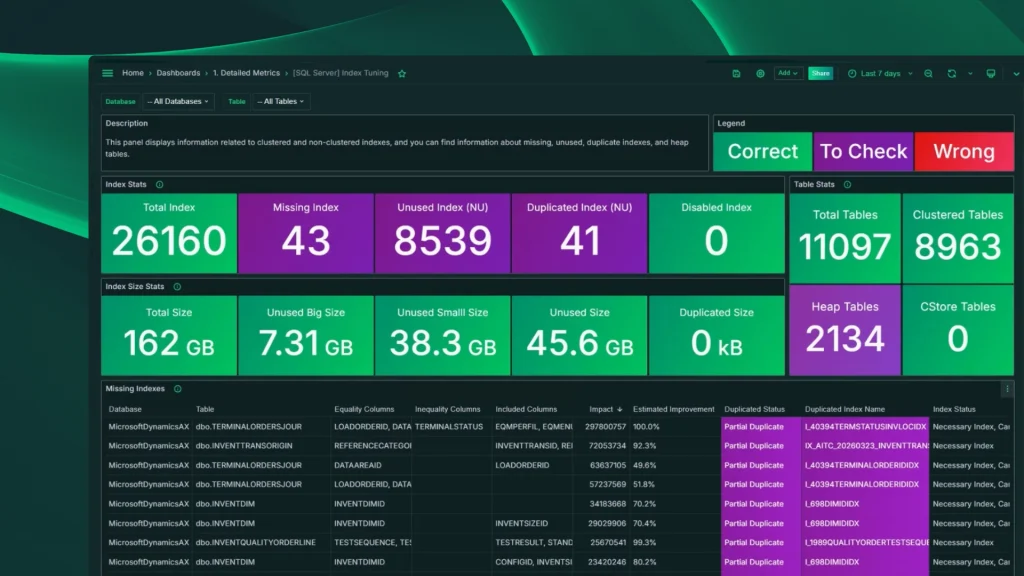The width and height of the screenshot is (1024, 576).
Task: Sort by the Table column header
Action: [x=205, y=409]
